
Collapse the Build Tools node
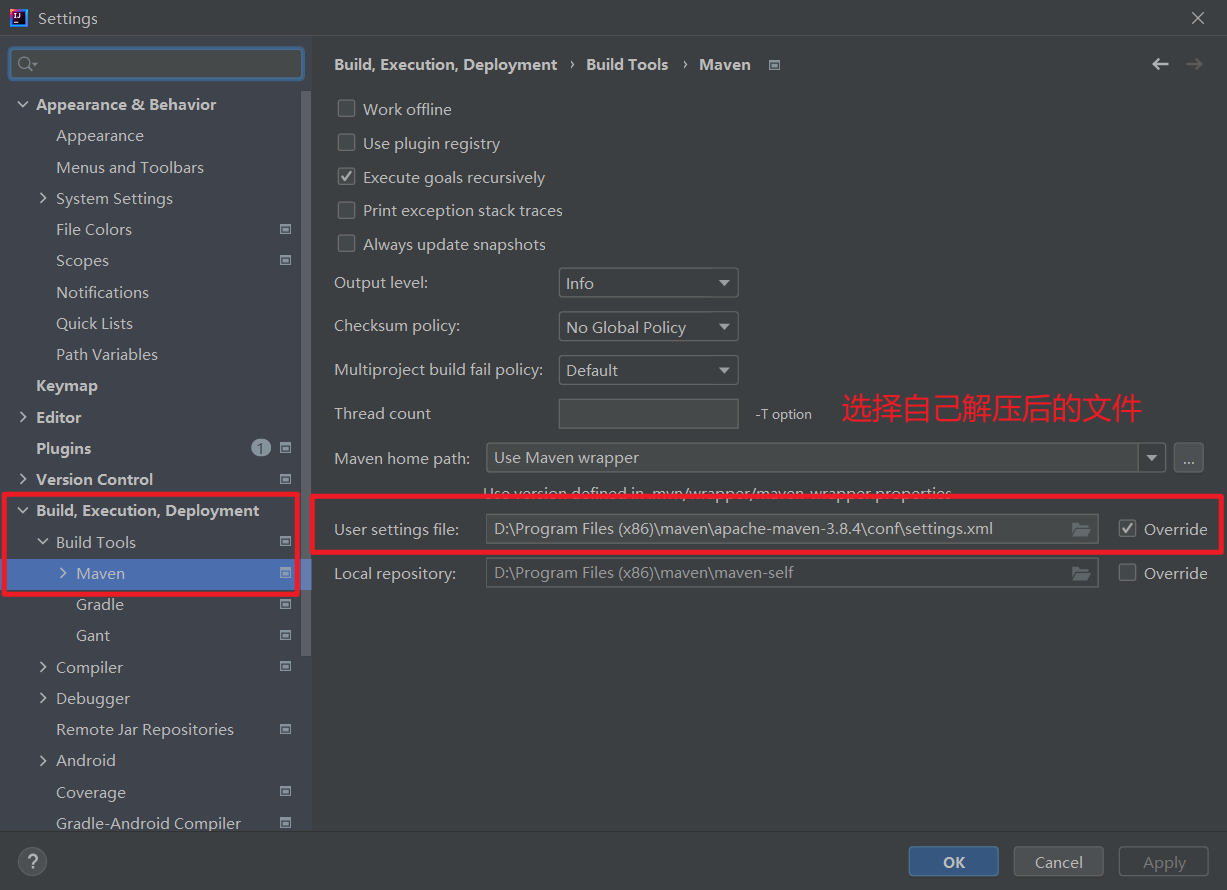(43, 542)
